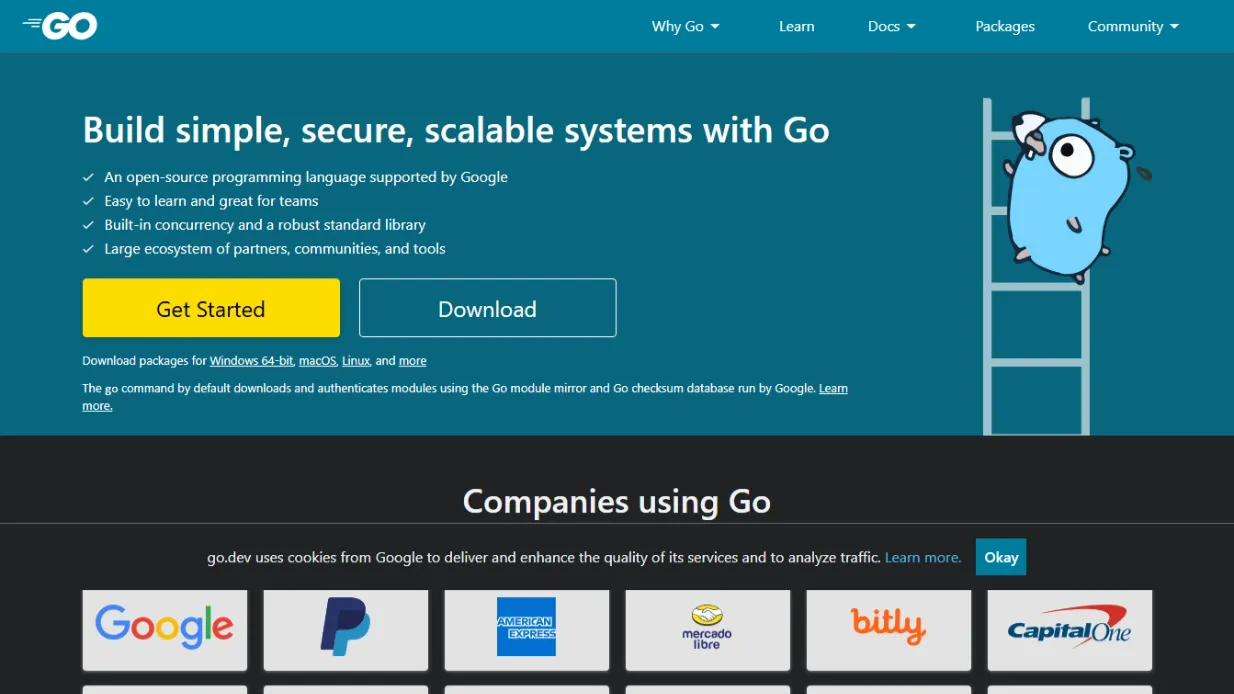This screenshot has height=694, width=1234.
Task: Expand the Why Go dropdown menu
Action: tap(686, 27)
